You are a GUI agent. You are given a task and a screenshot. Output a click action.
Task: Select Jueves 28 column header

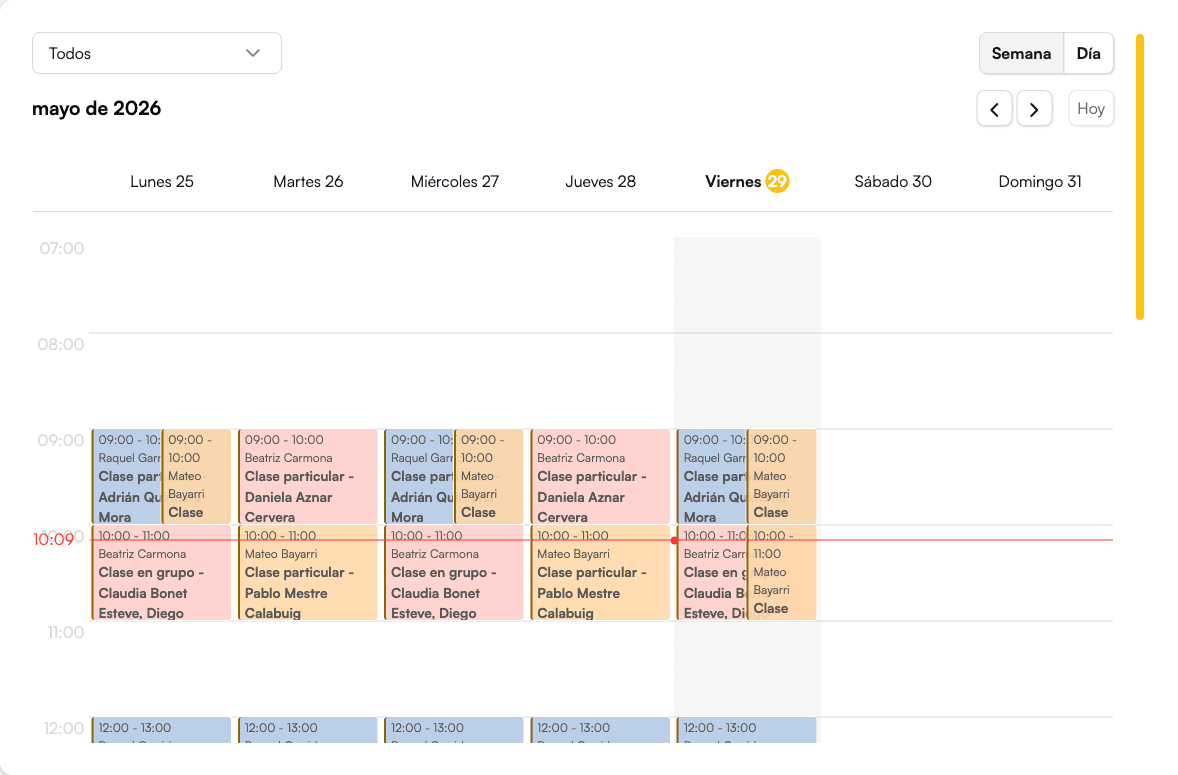point(600,182)
